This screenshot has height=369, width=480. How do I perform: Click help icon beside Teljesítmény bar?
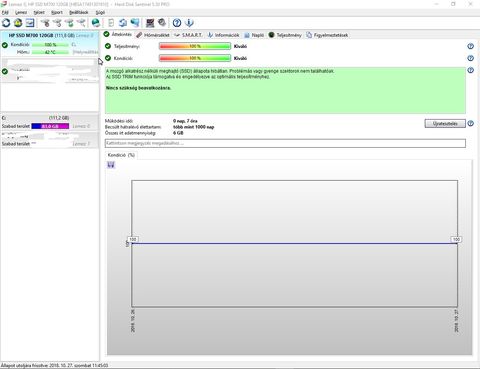click(x=470, y=46)
